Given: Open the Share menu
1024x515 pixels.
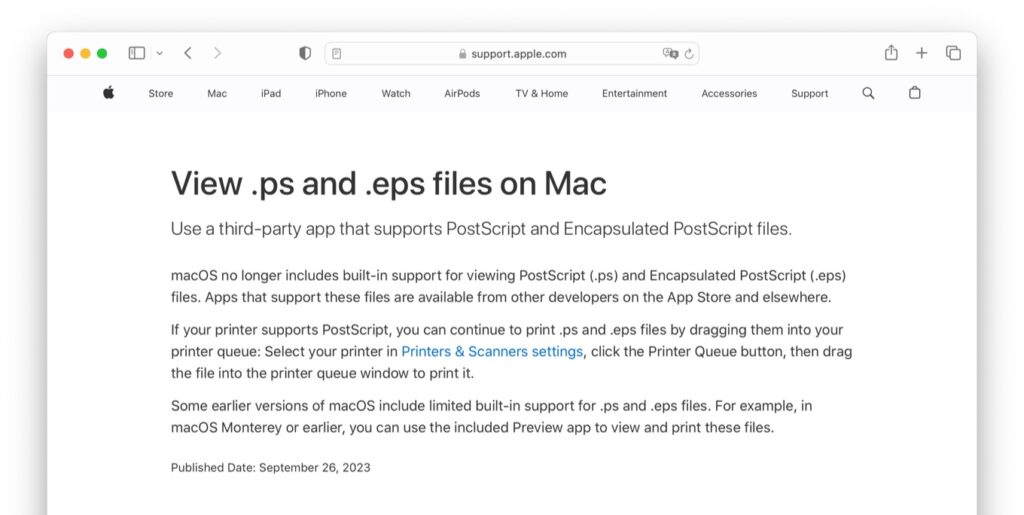Looking at the screenshot, I should point(891,53).
